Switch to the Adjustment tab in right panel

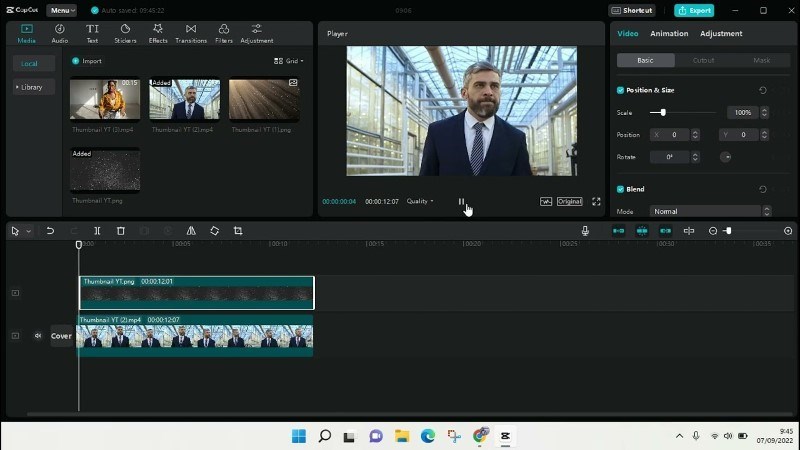tap(721, 34)
